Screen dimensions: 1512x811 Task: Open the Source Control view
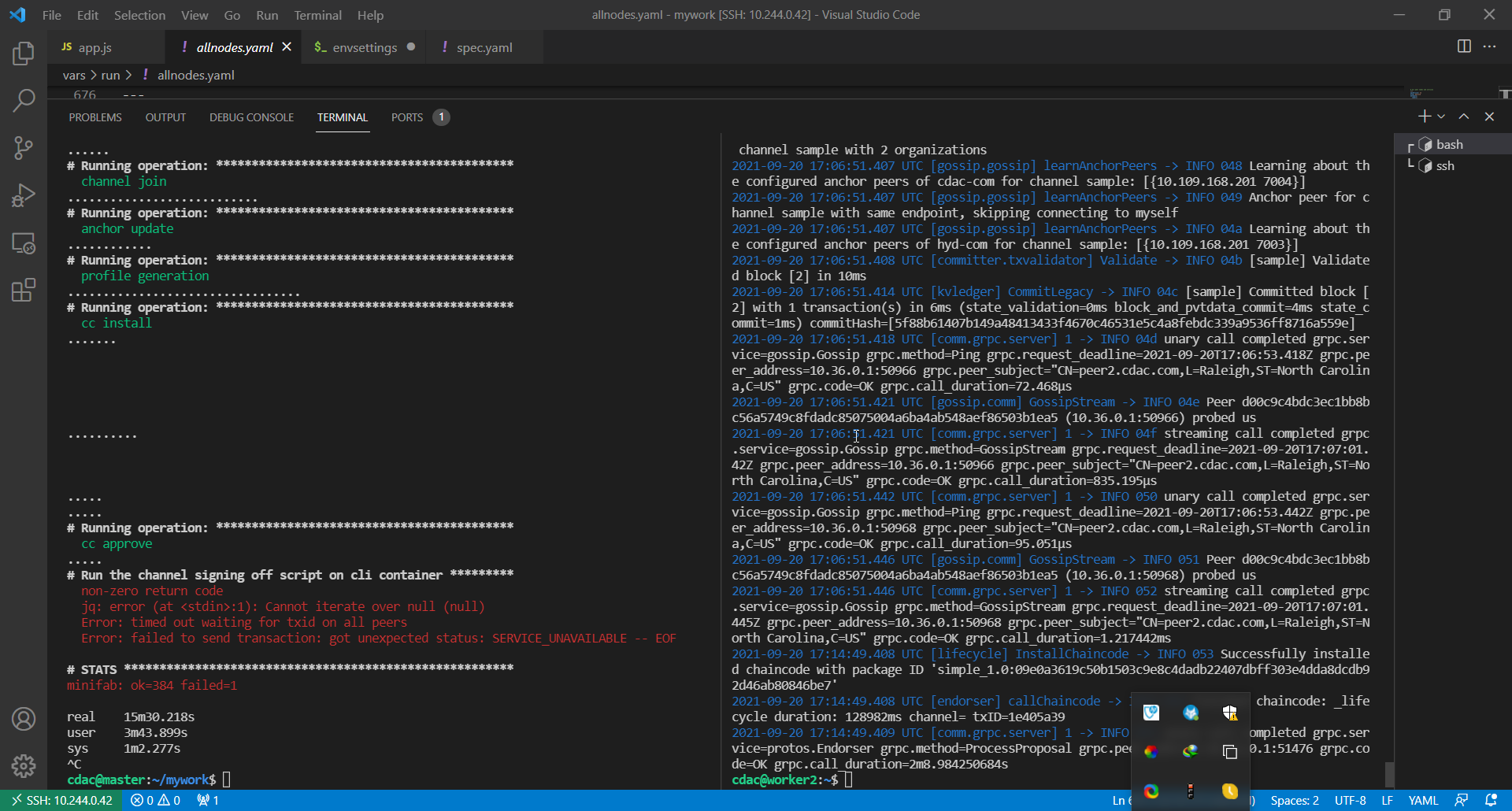tap(24, 147)
